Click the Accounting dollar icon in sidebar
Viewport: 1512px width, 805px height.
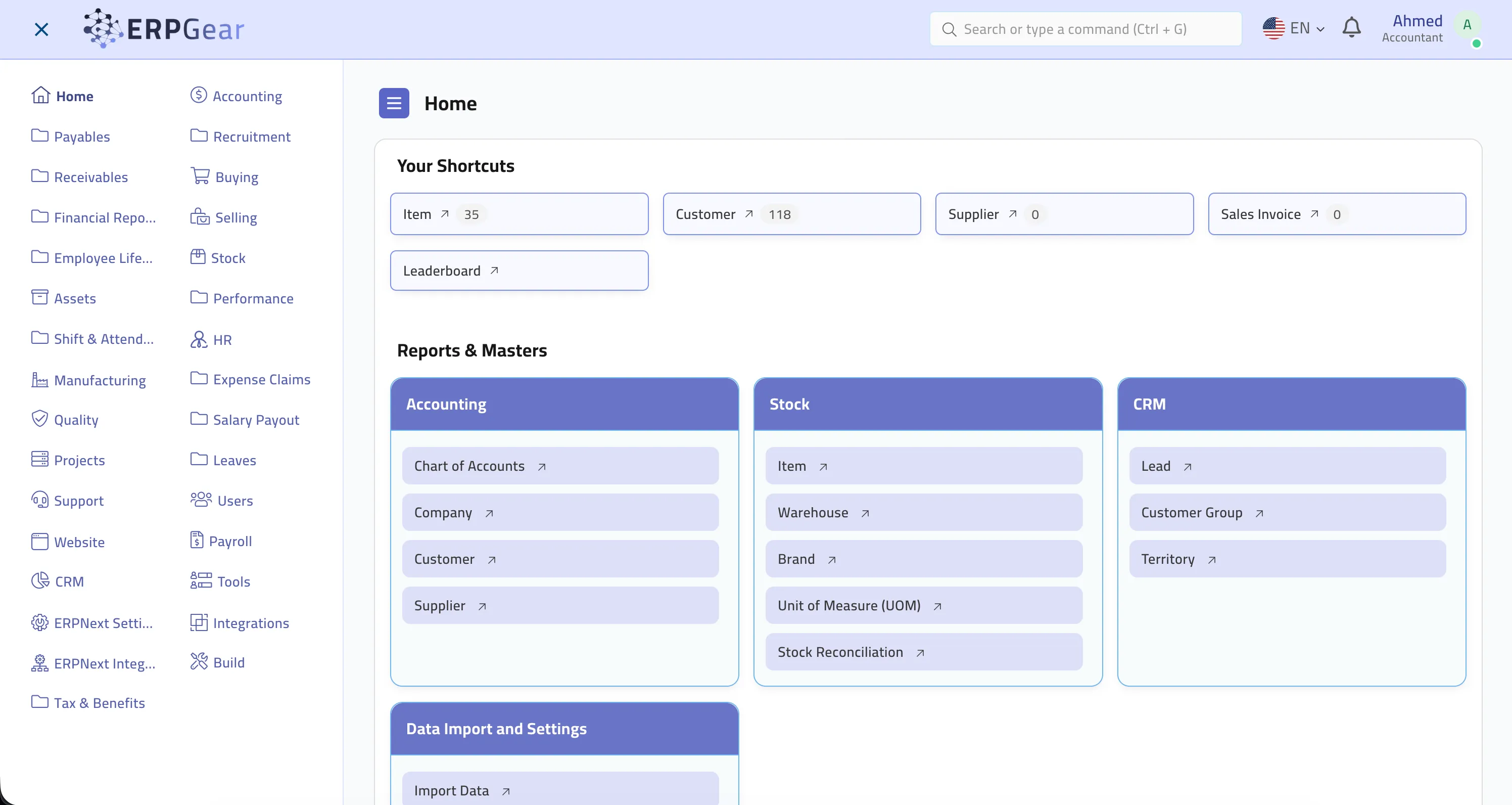coord(199,95)
